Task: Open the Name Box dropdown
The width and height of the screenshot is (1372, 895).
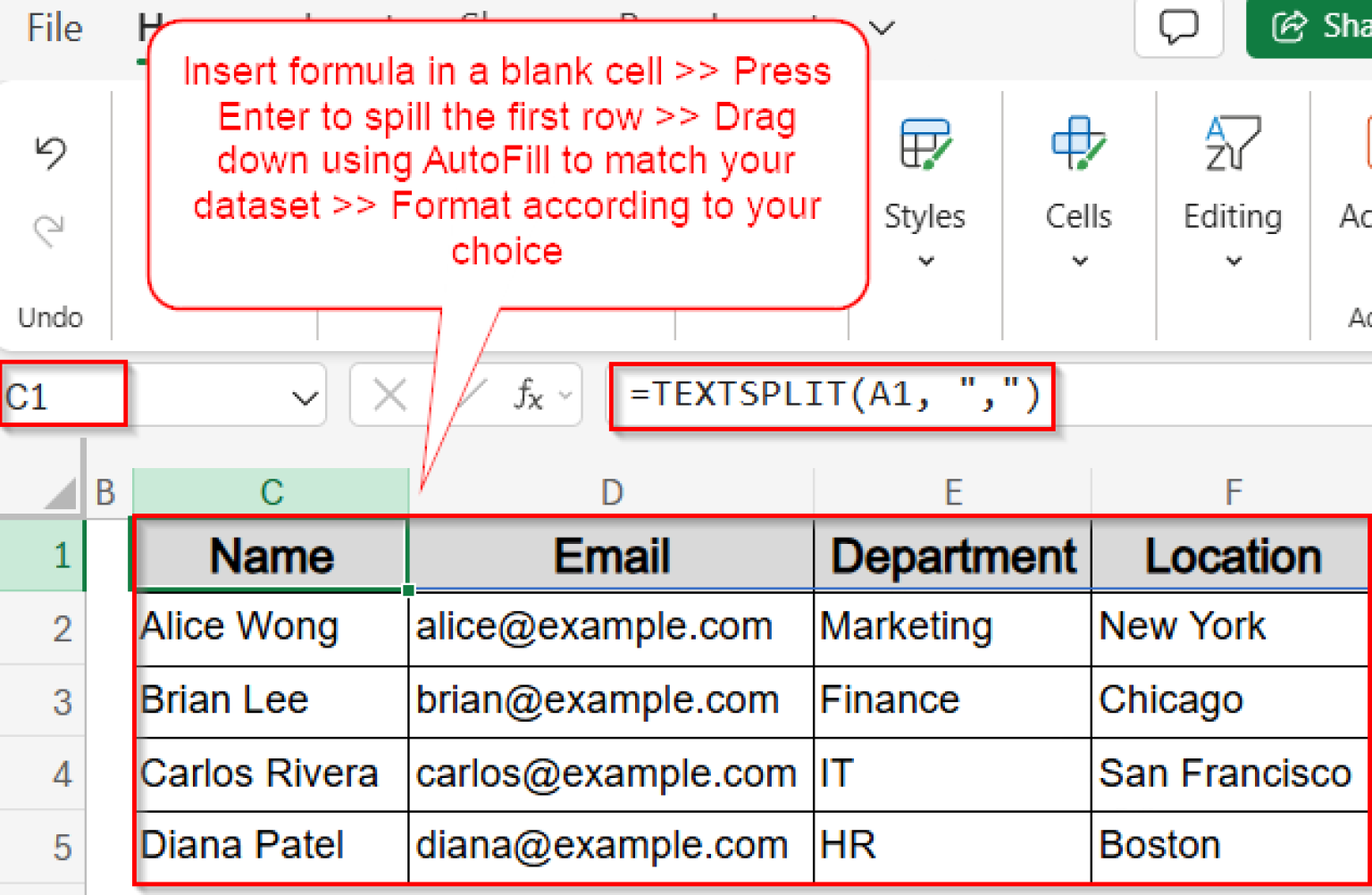Action: [304, 394]
